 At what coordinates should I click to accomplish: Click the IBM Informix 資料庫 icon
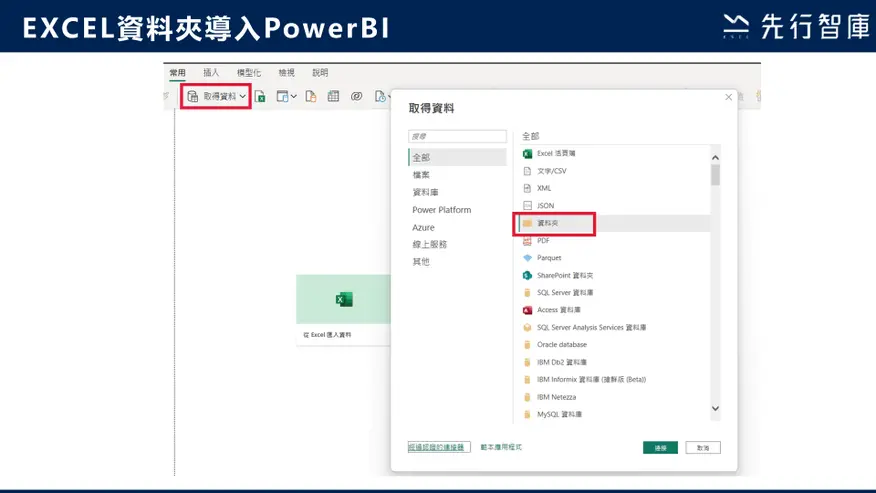(x=527, y=380)
